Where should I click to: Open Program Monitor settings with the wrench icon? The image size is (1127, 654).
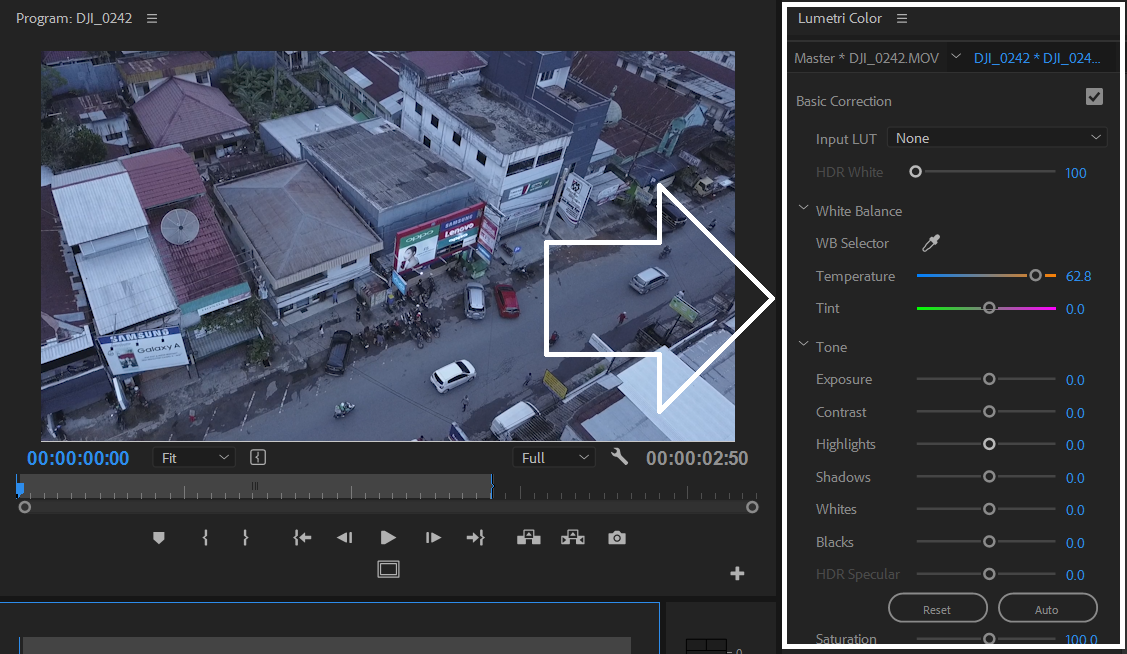coord(619,456)
